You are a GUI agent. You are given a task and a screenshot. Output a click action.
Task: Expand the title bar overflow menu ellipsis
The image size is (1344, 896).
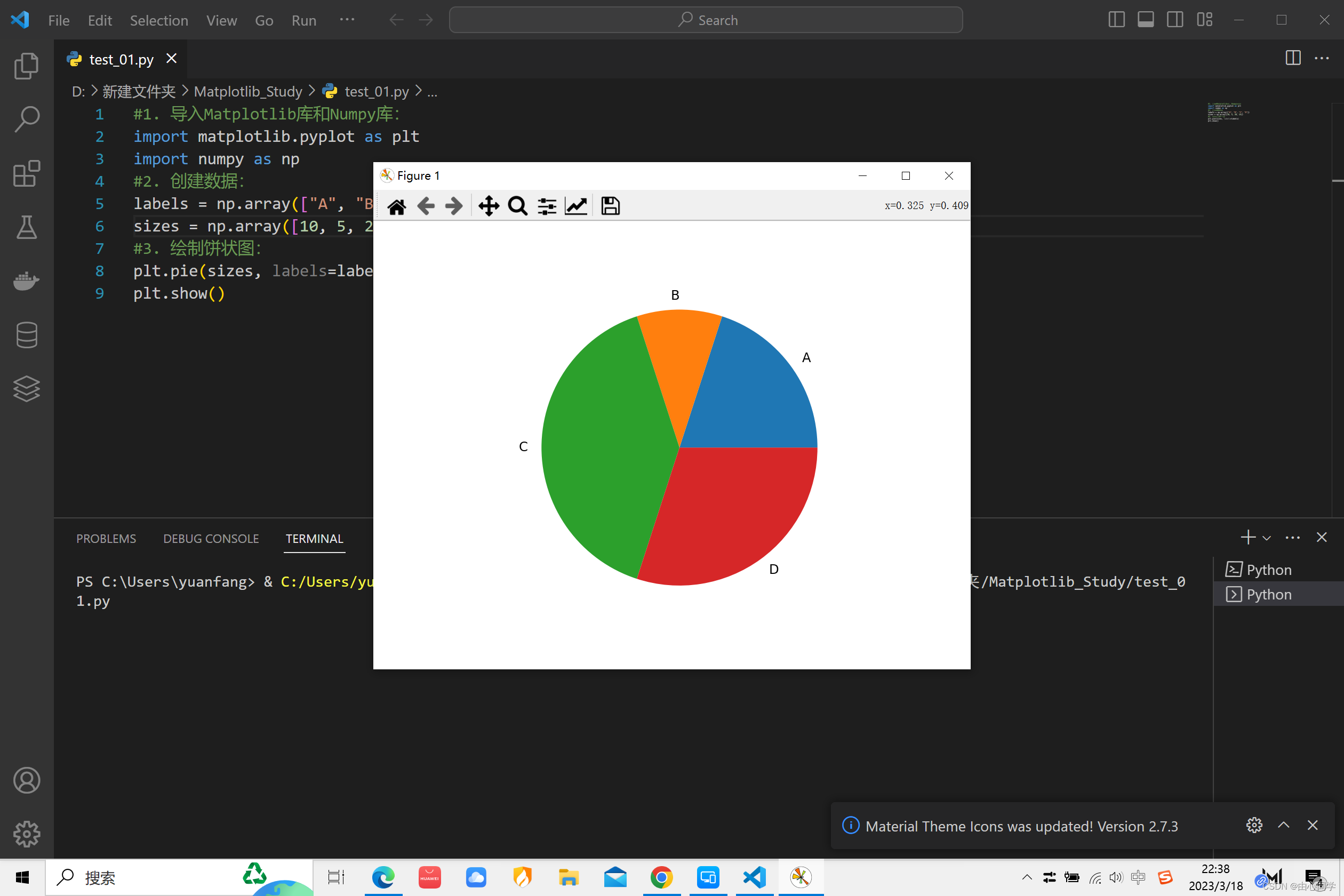(347, 20)
